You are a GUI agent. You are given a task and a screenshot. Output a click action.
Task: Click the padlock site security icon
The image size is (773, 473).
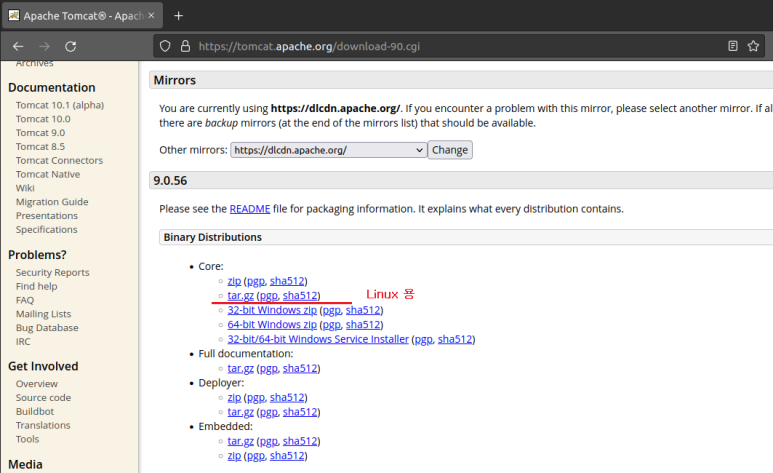[x=185, y=46]
